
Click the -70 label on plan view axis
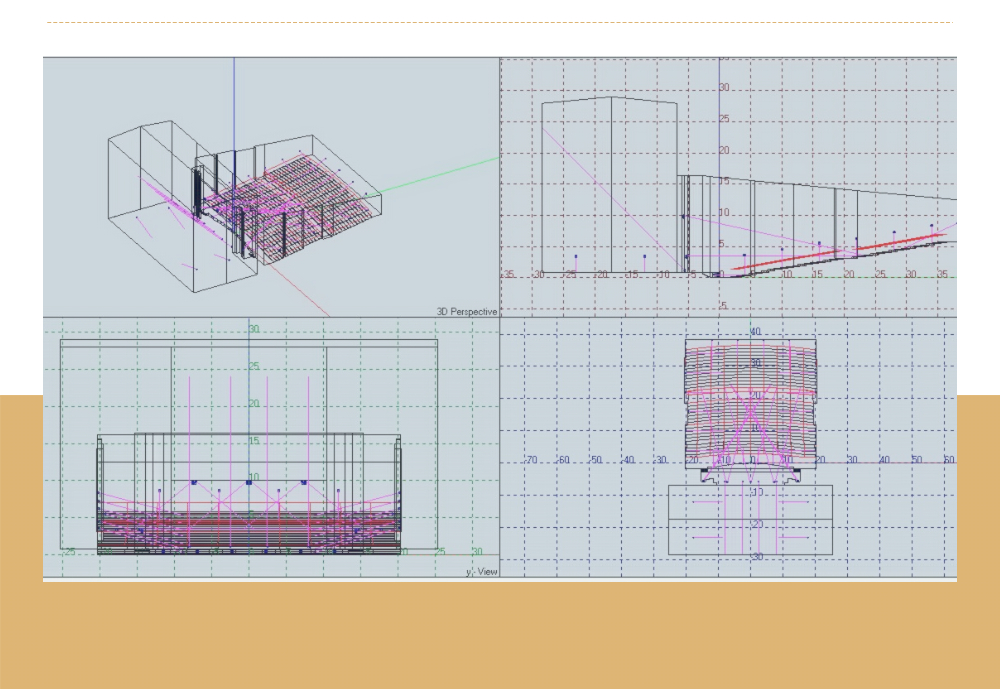click(x=531, y=460)
